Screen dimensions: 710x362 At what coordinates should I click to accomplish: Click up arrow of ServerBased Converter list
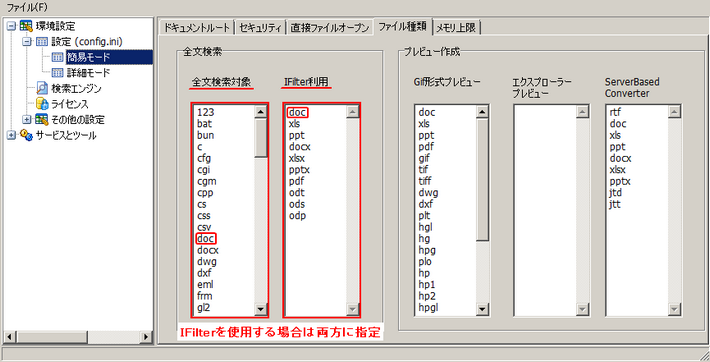click(x=674, y=112)
